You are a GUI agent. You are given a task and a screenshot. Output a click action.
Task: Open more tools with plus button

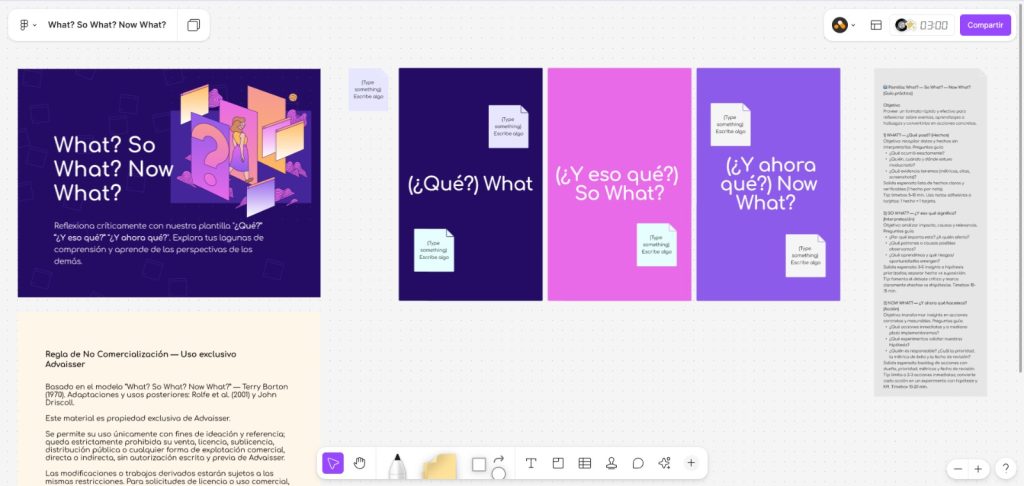coord(691,463)
